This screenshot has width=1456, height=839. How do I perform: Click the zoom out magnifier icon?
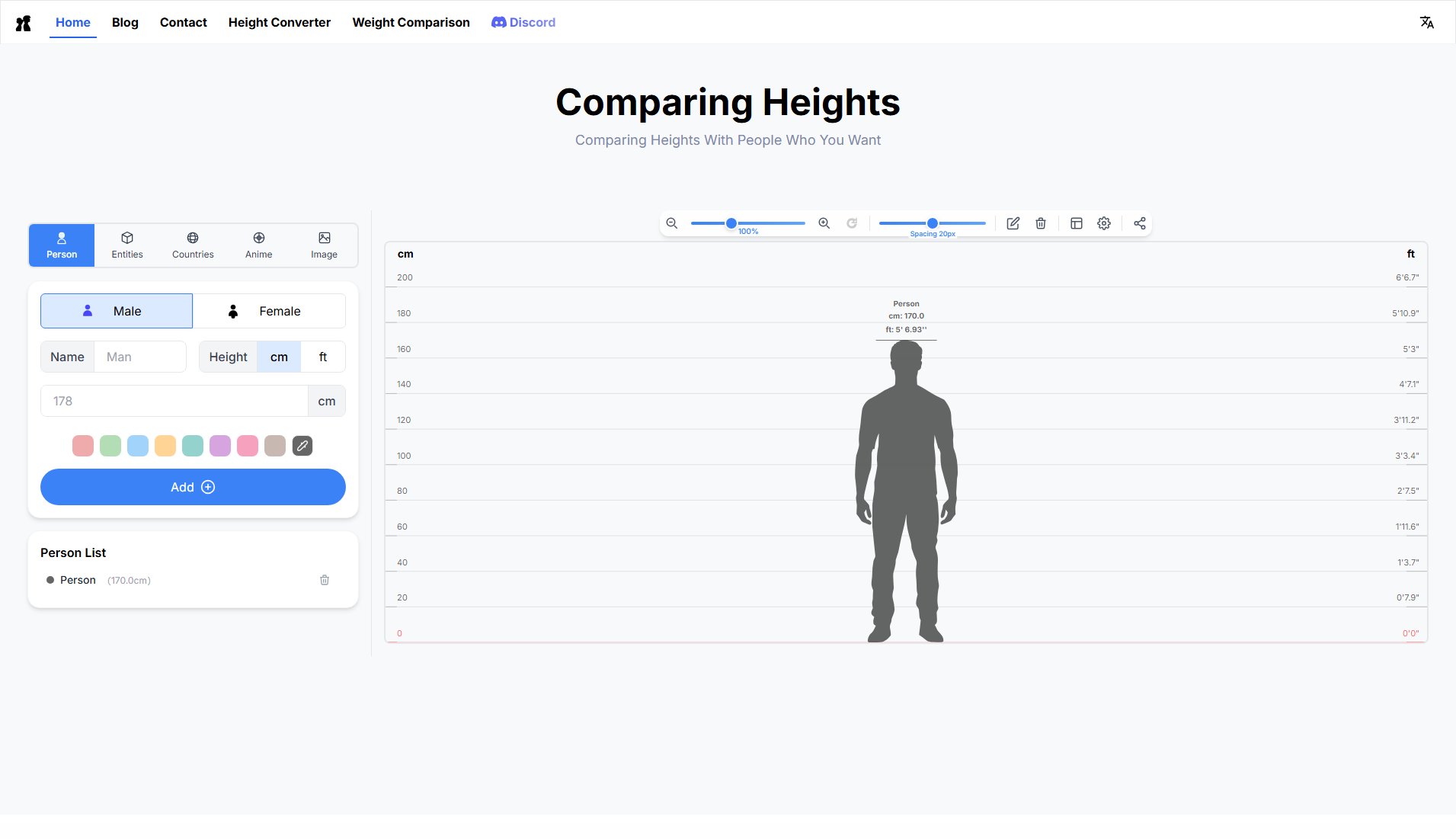tap(671, 223)
